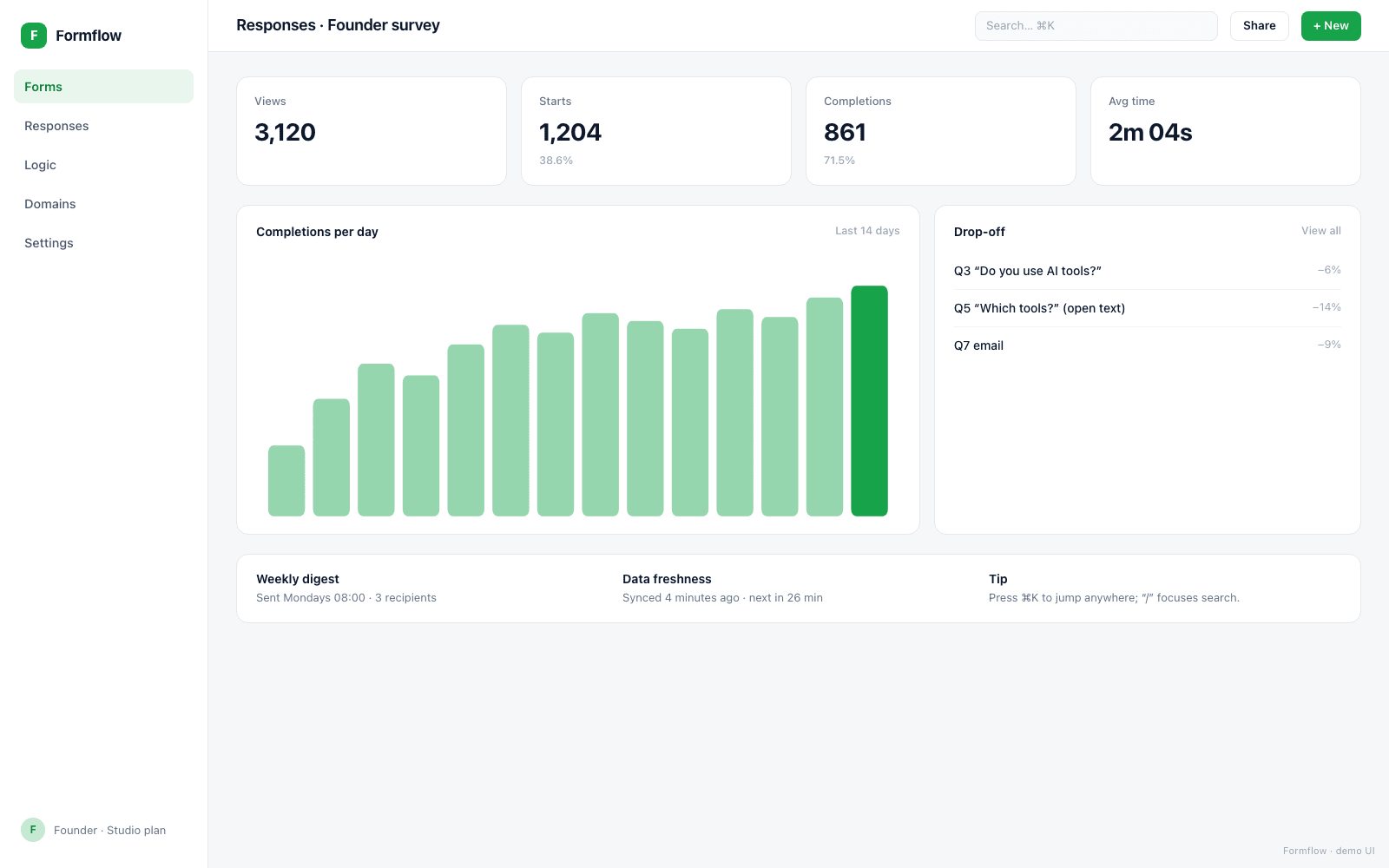The width and height of the screenshot is (1389, 868).
Task: Click the Data freshness heading
Action: tap(667, 579)
